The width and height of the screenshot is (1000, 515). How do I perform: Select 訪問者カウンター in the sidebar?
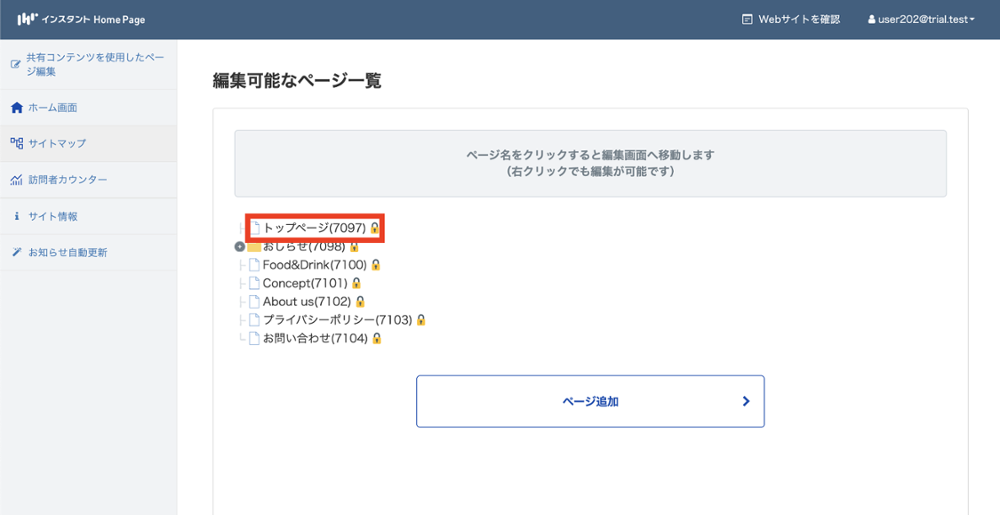click(67, 180)
